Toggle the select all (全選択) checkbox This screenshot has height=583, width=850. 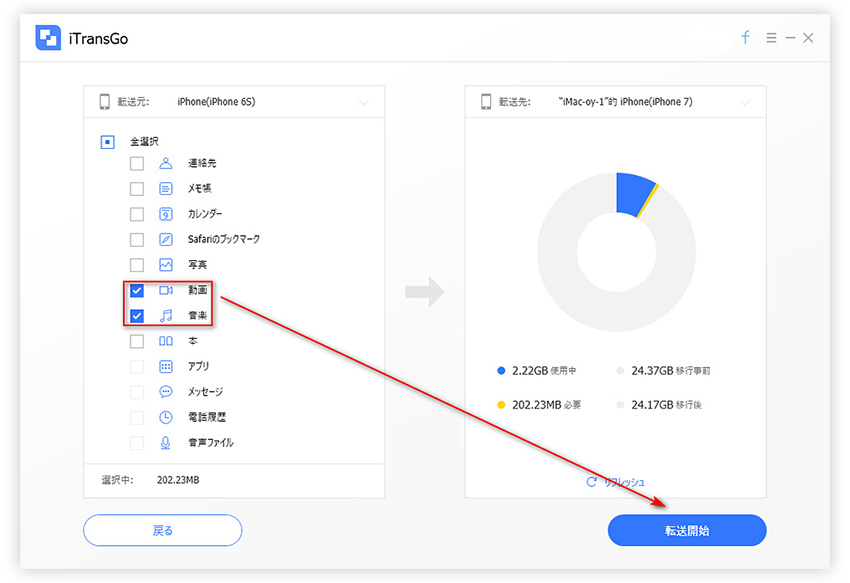click(x=108, y=142)
